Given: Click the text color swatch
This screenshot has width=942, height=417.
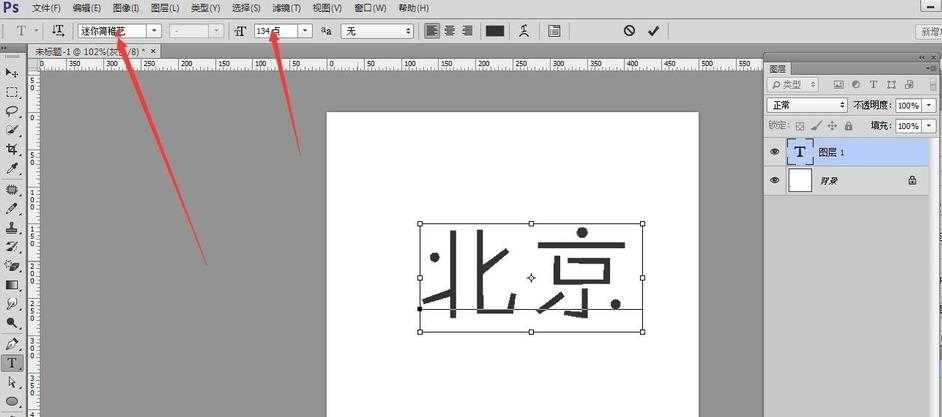Looking at the screenshot, I should point(495,31).
